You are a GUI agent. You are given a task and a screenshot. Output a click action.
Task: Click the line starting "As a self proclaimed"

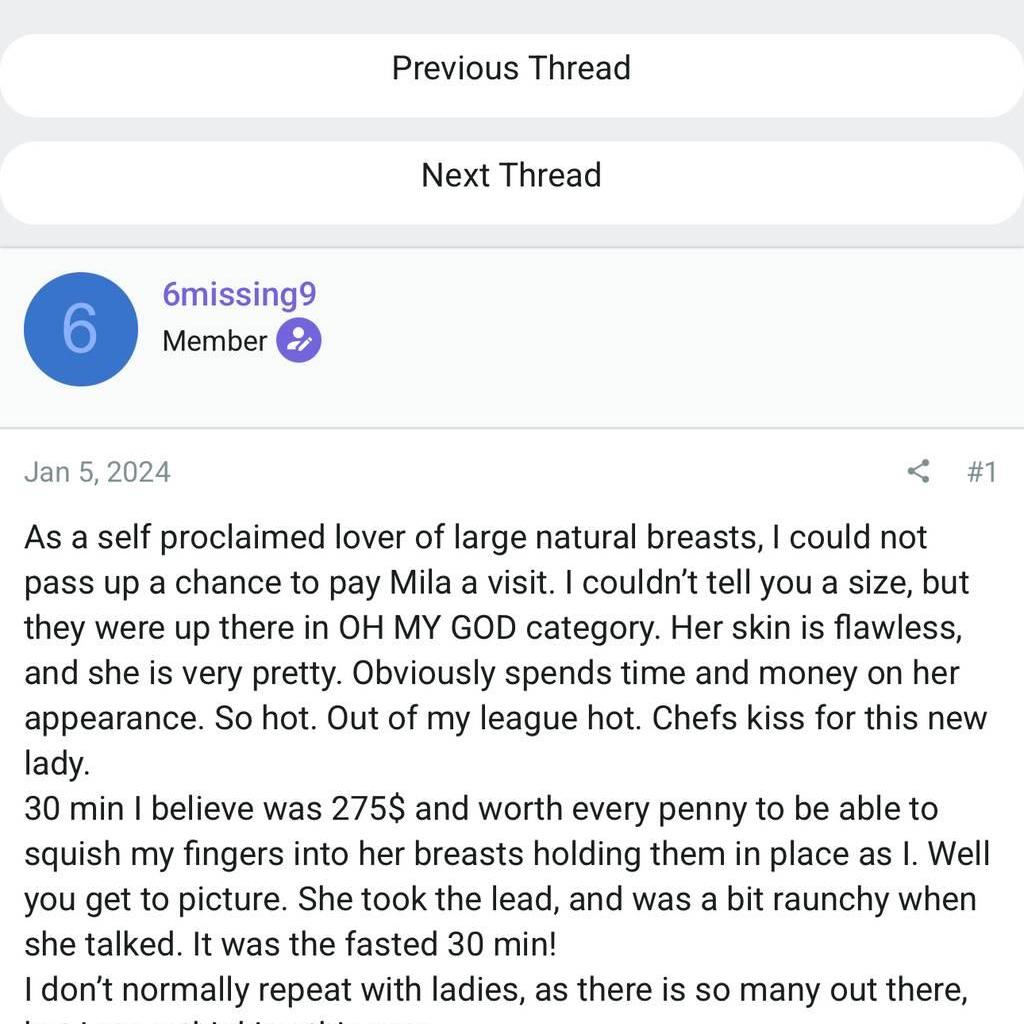[476, 537]
